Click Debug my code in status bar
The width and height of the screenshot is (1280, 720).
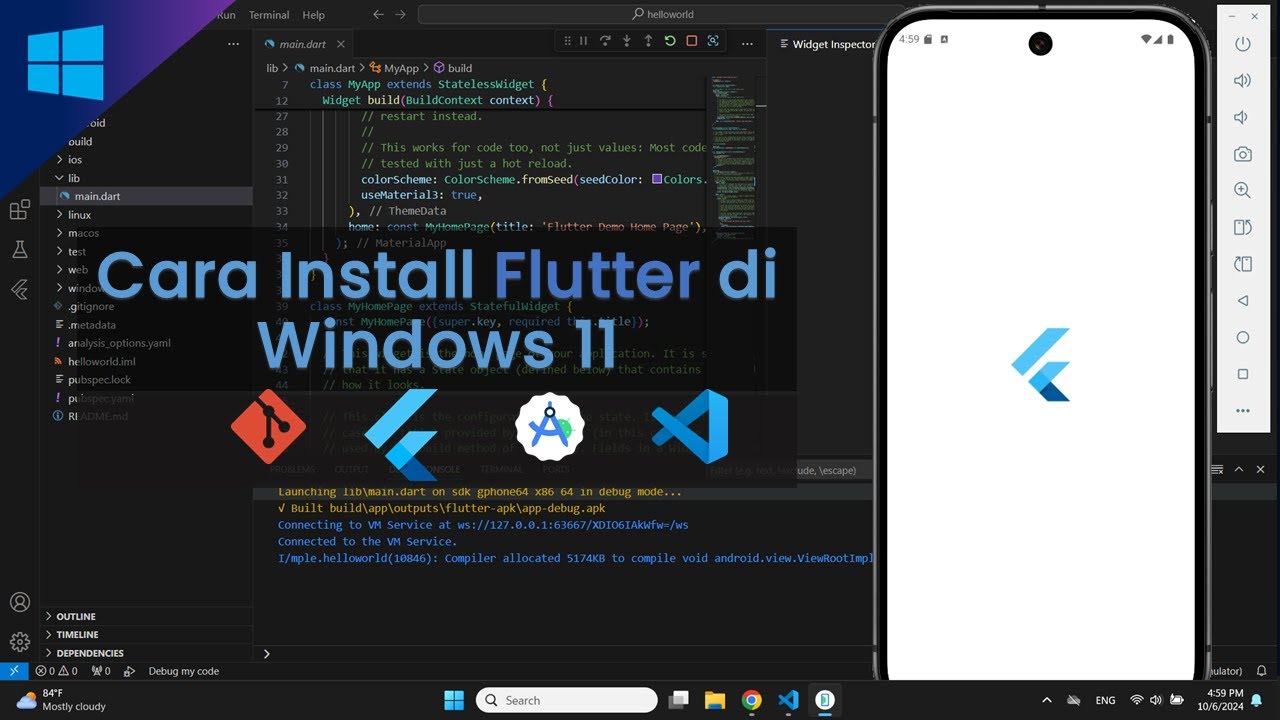(x=183, y=671)
